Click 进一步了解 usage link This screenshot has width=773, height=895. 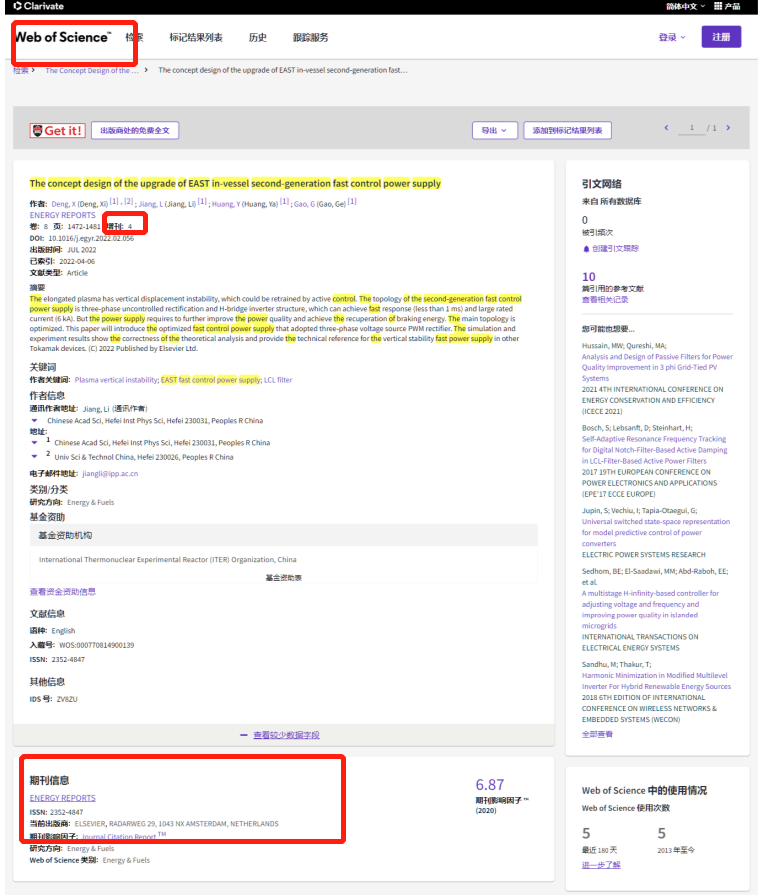click(601, 865)
